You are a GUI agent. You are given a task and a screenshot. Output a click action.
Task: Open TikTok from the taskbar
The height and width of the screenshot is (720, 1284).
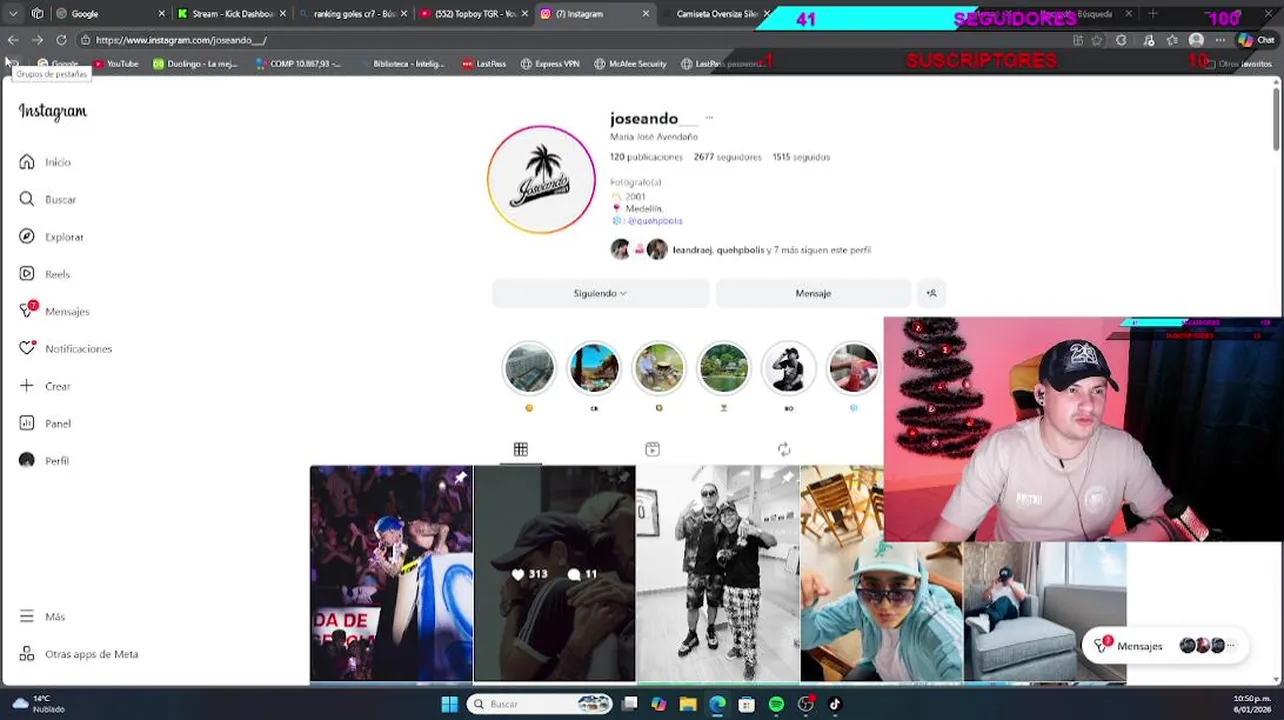835,704
